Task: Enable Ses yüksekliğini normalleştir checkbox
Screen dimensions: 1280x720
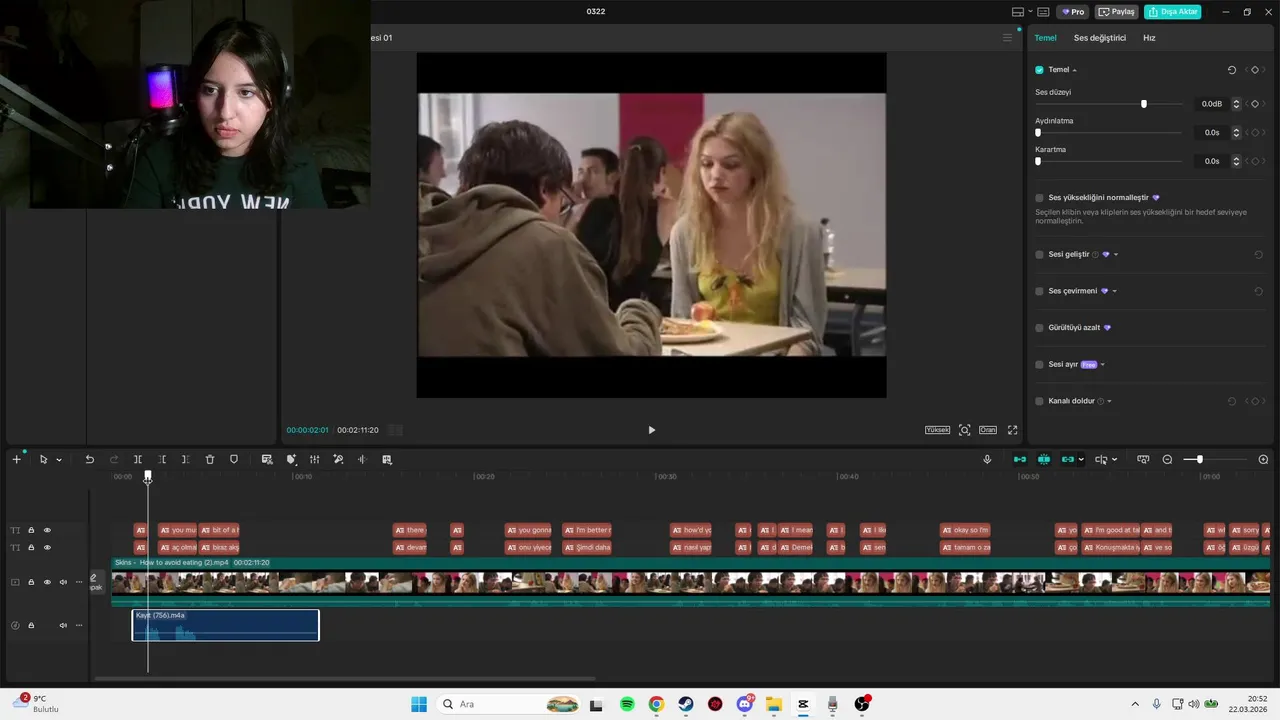Action: pyautogui.click(x=1039, y=198)
